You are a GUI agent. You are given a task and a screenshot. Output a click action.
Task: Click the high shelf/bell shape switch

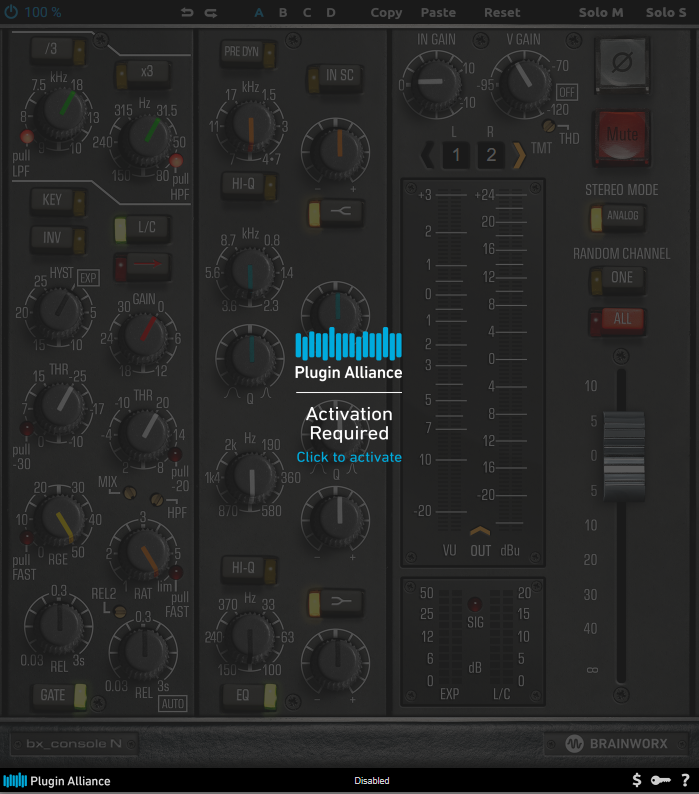336,212
